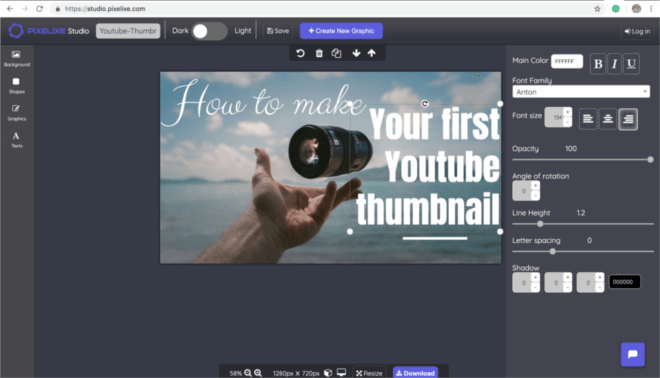Decrease the third shadow value

(599, 287)
